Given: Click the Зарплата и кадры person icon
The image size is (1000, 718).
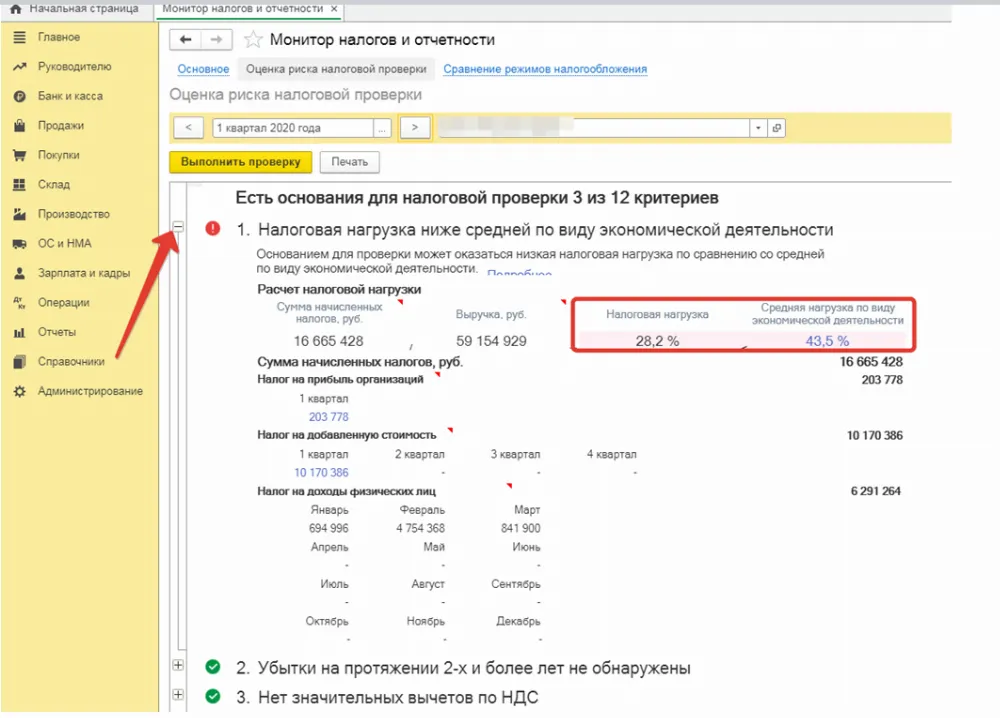Looking at the screenshot, I should [x=20, y=273].
